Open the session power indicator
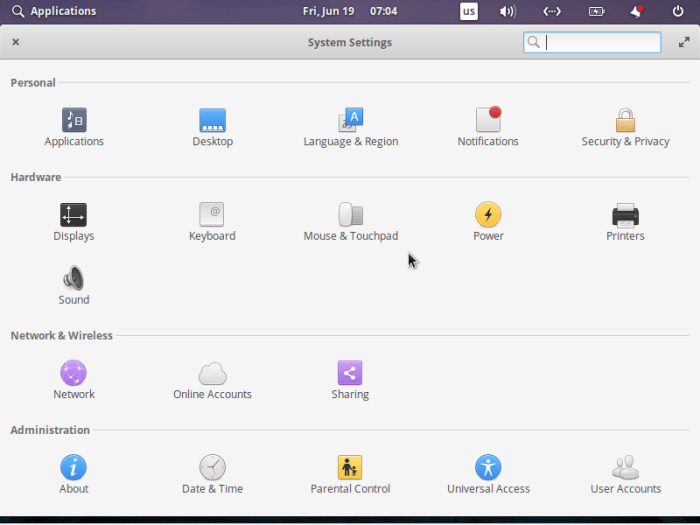This screenshot has height=525, width=700. coord(678,11)
